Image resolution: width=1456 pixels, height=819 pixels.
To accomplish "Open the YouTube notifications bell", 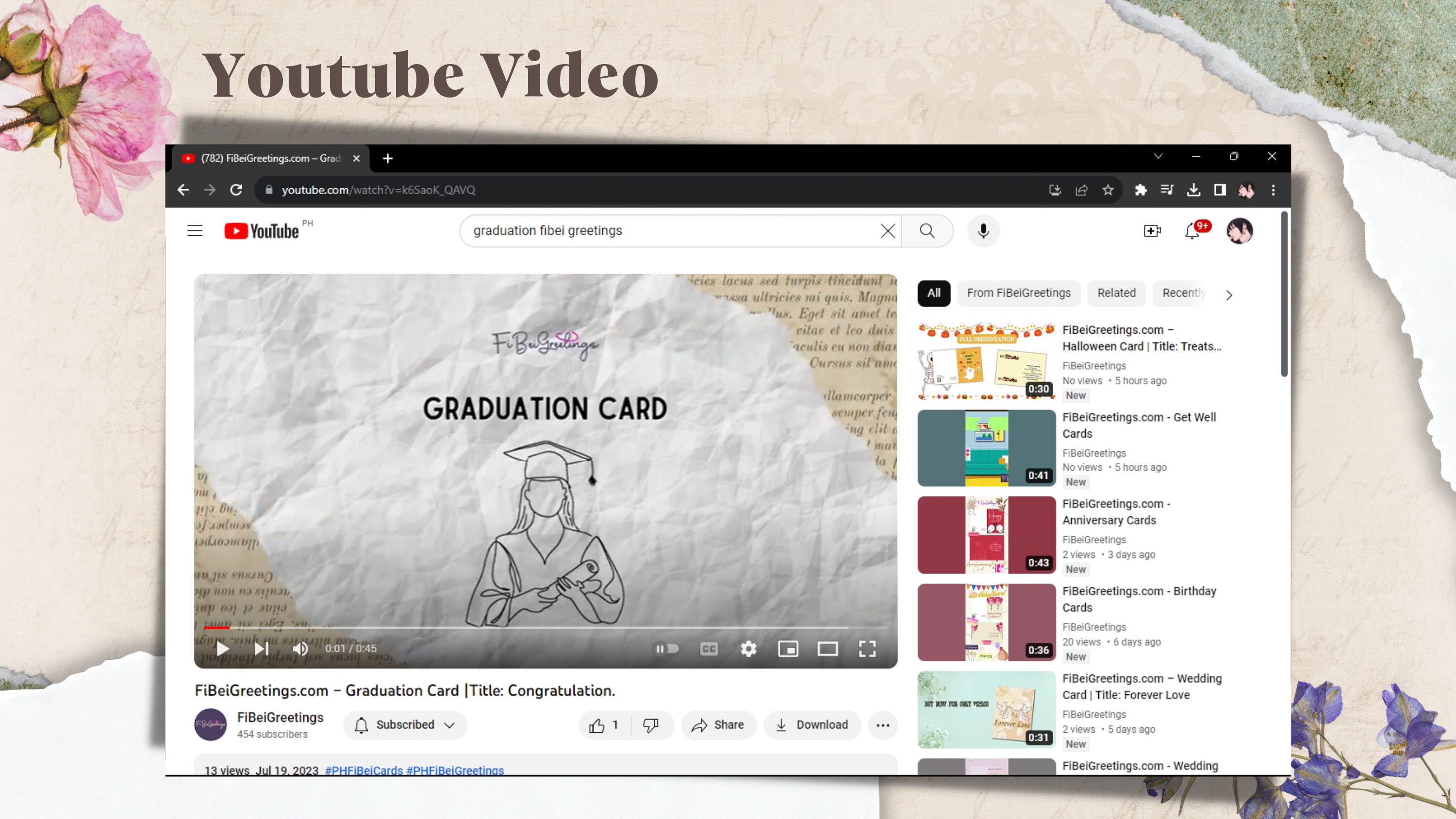I will [x=1192, y=230].
